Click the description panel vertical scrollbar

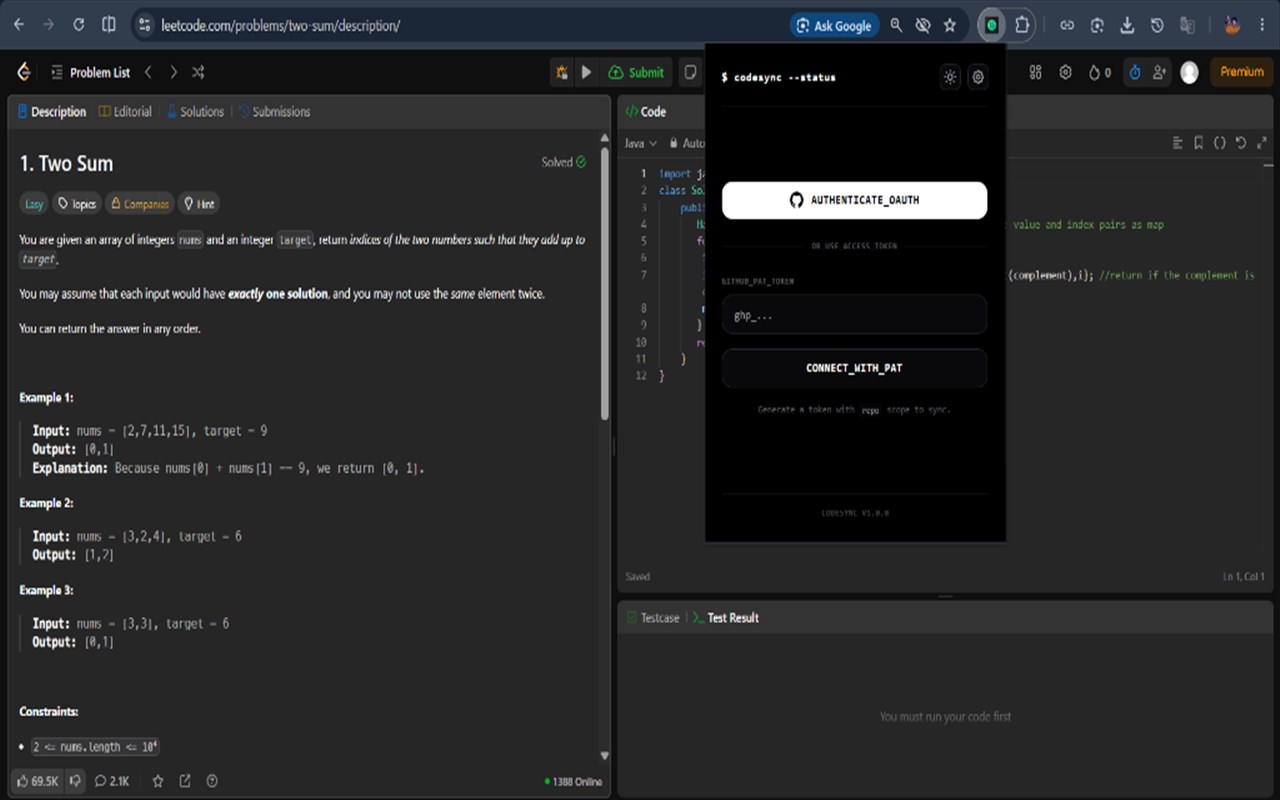coord(604,286)
